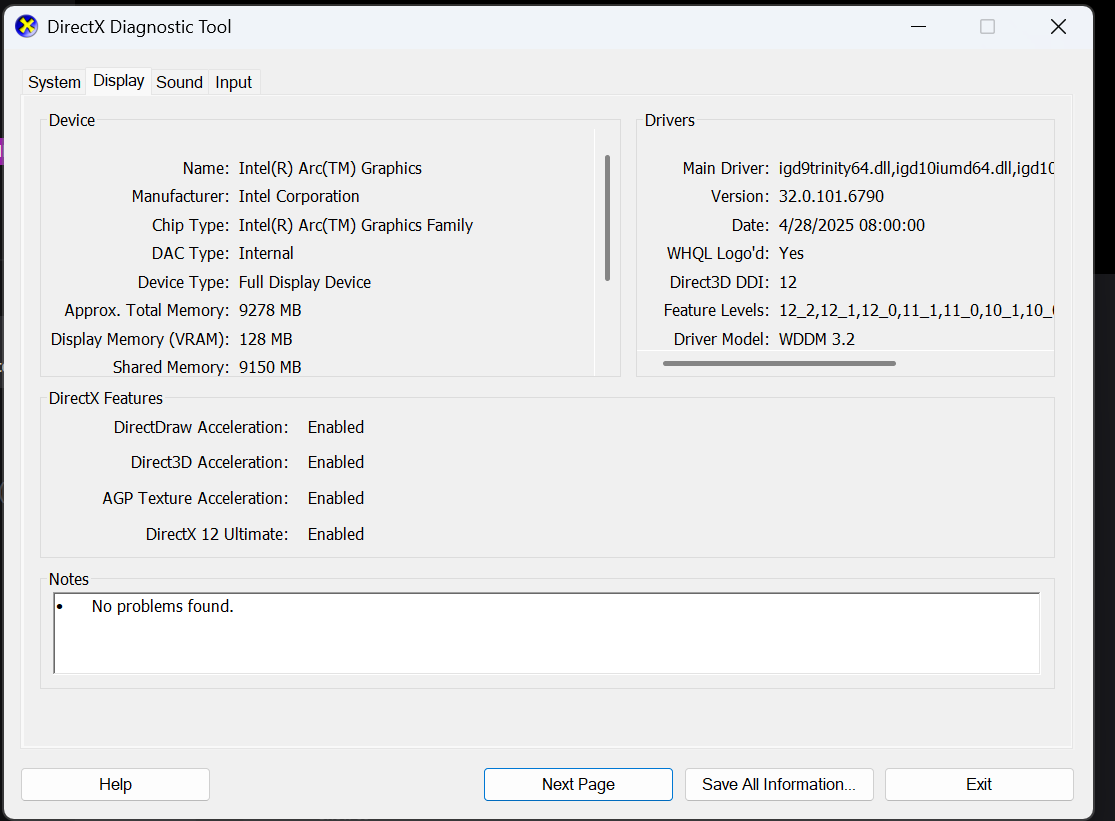Screen dimensions: 1115x821
Task: Click chip type 'Intel(R) Arc(TM) Graphics Family'
Action: pyautogui.click(x=356, y=225)
